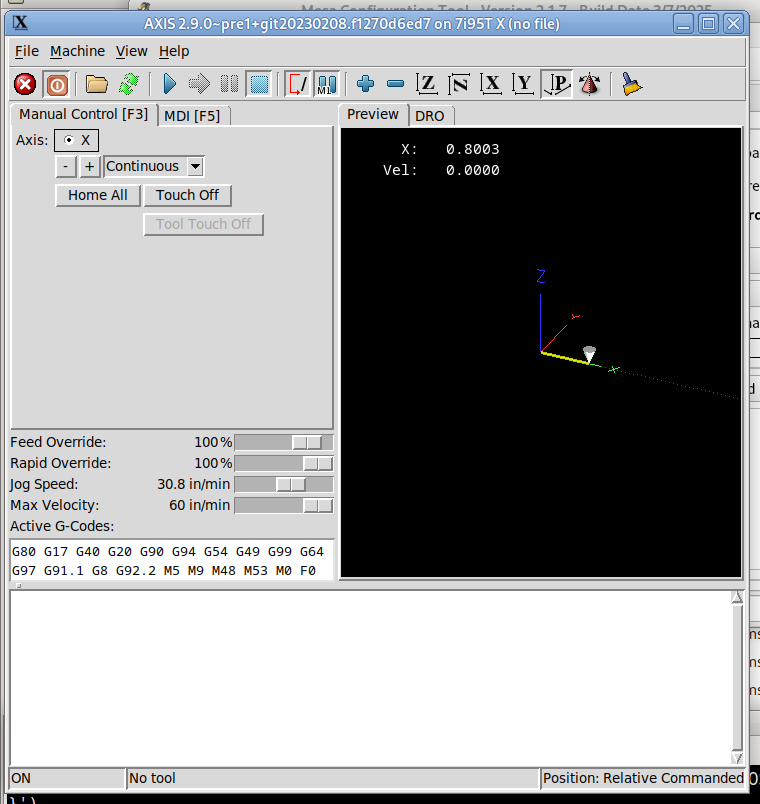Screen dimensions: 760x804
Task: Click the Touch Off button
Action: pos(188,195)
